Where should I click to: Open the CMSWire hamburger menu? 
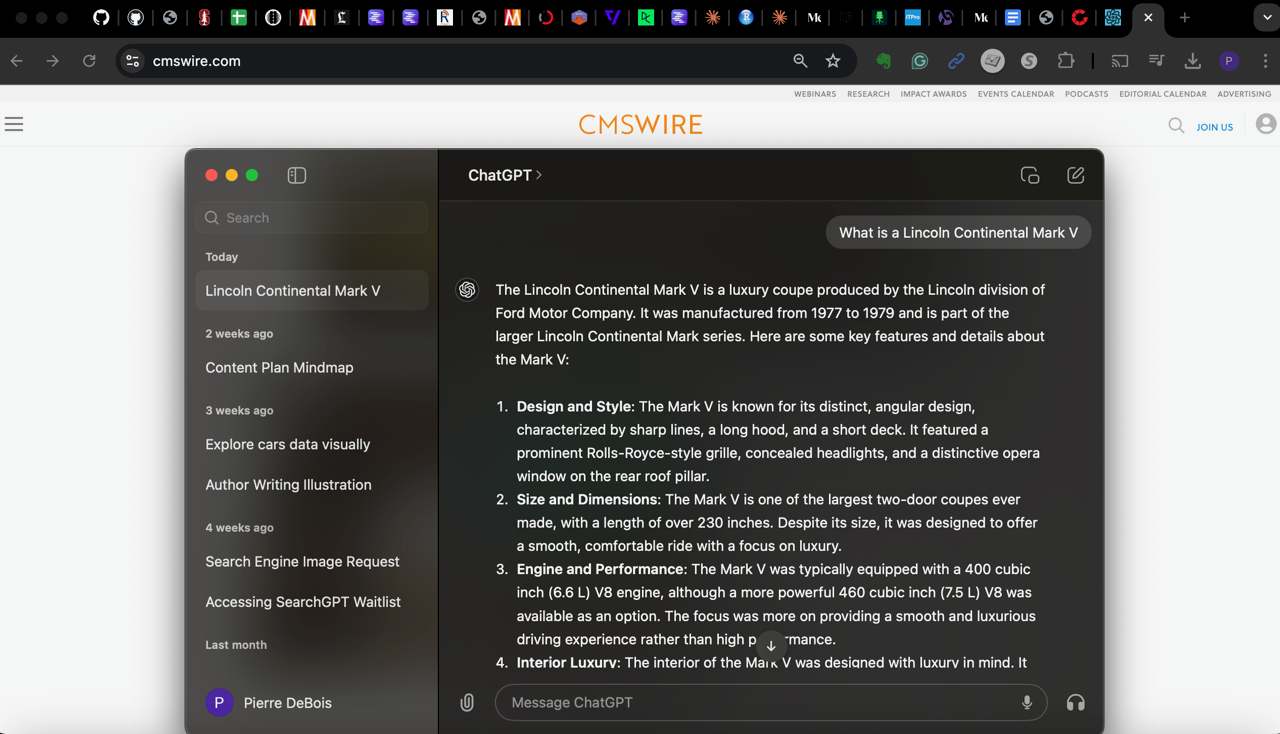(x=14, y=125)
